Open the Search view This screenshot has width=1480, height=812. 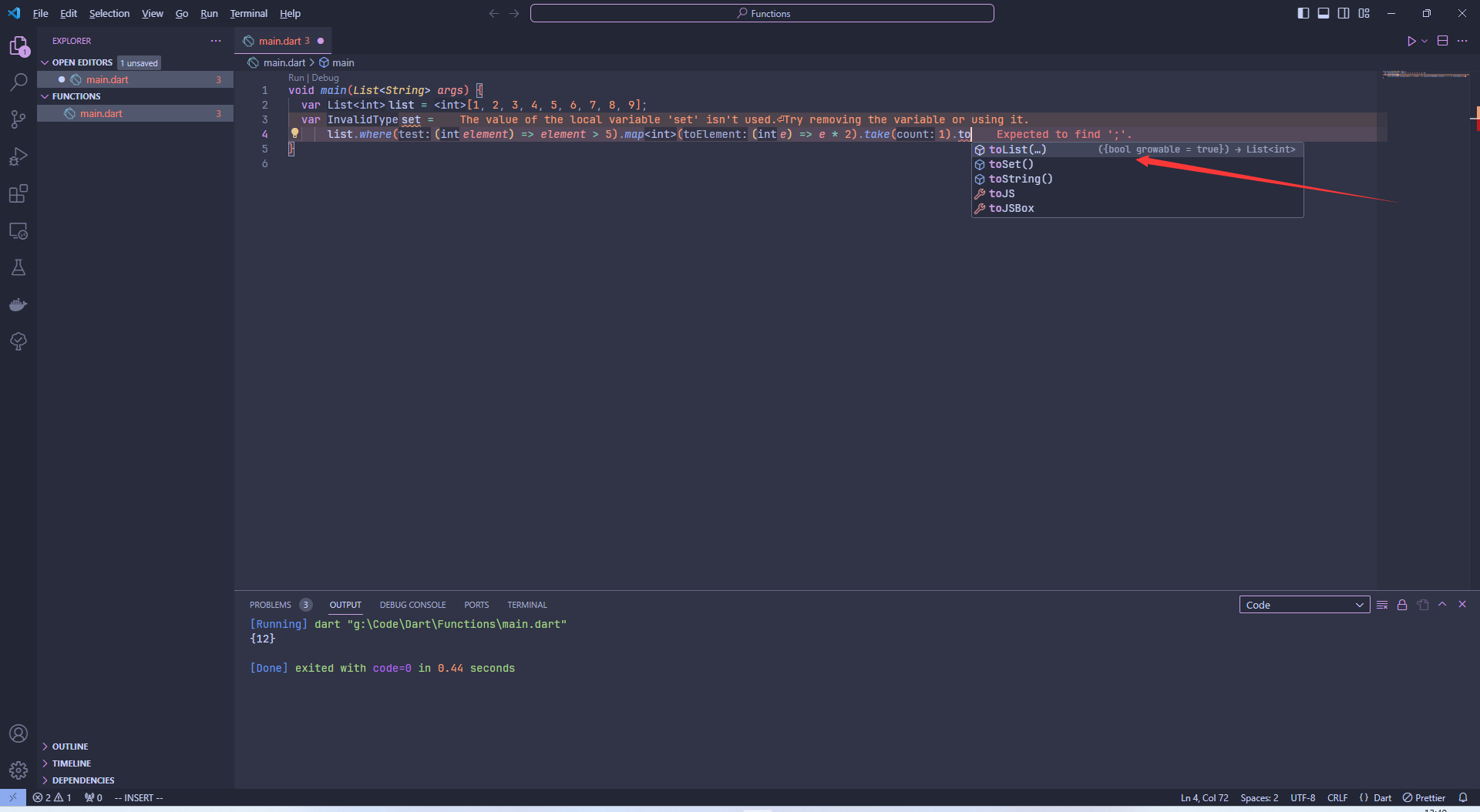18,82
